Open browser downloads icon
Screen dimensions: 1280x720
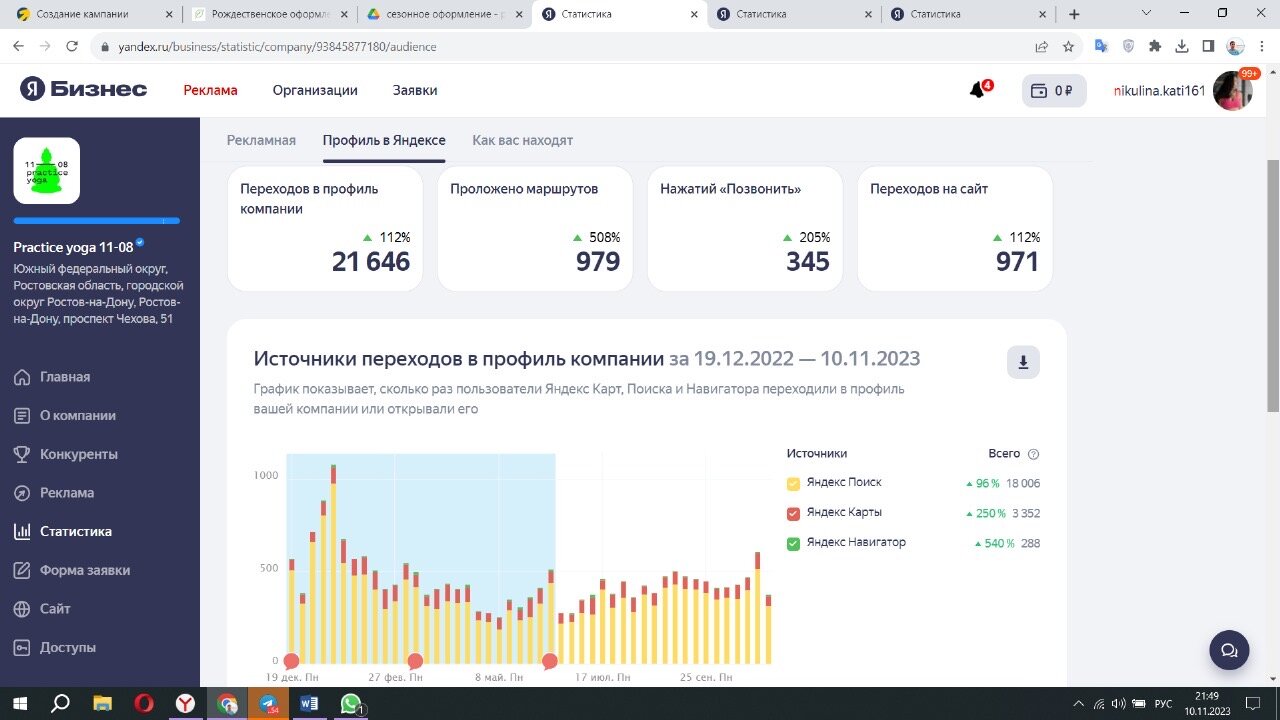[x=1182, y=46]
